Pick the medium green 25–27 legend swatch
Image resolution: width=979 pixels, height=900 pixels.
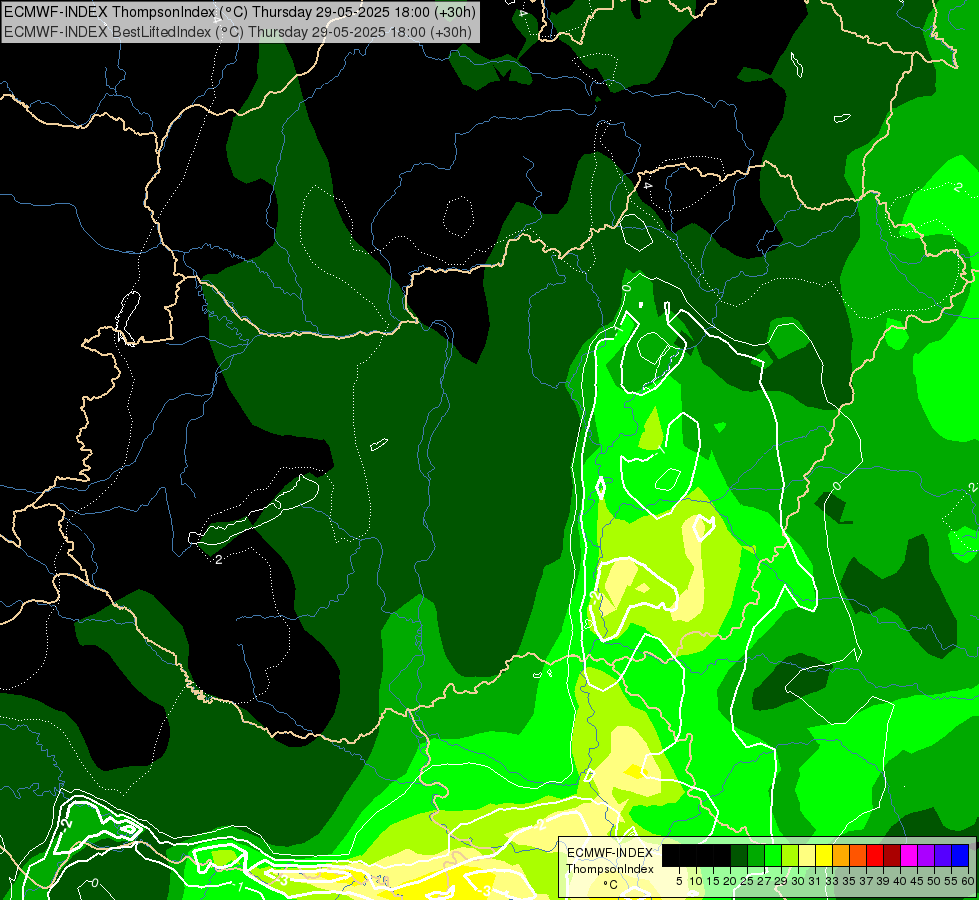point(756,855)
